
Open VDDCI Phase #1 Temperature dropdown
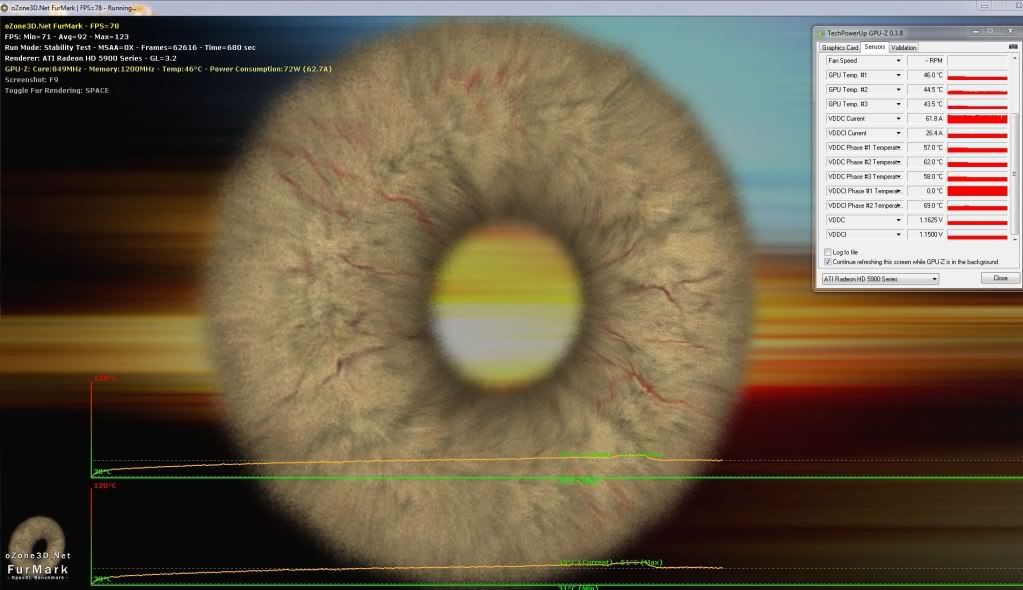tap(898, 191)
